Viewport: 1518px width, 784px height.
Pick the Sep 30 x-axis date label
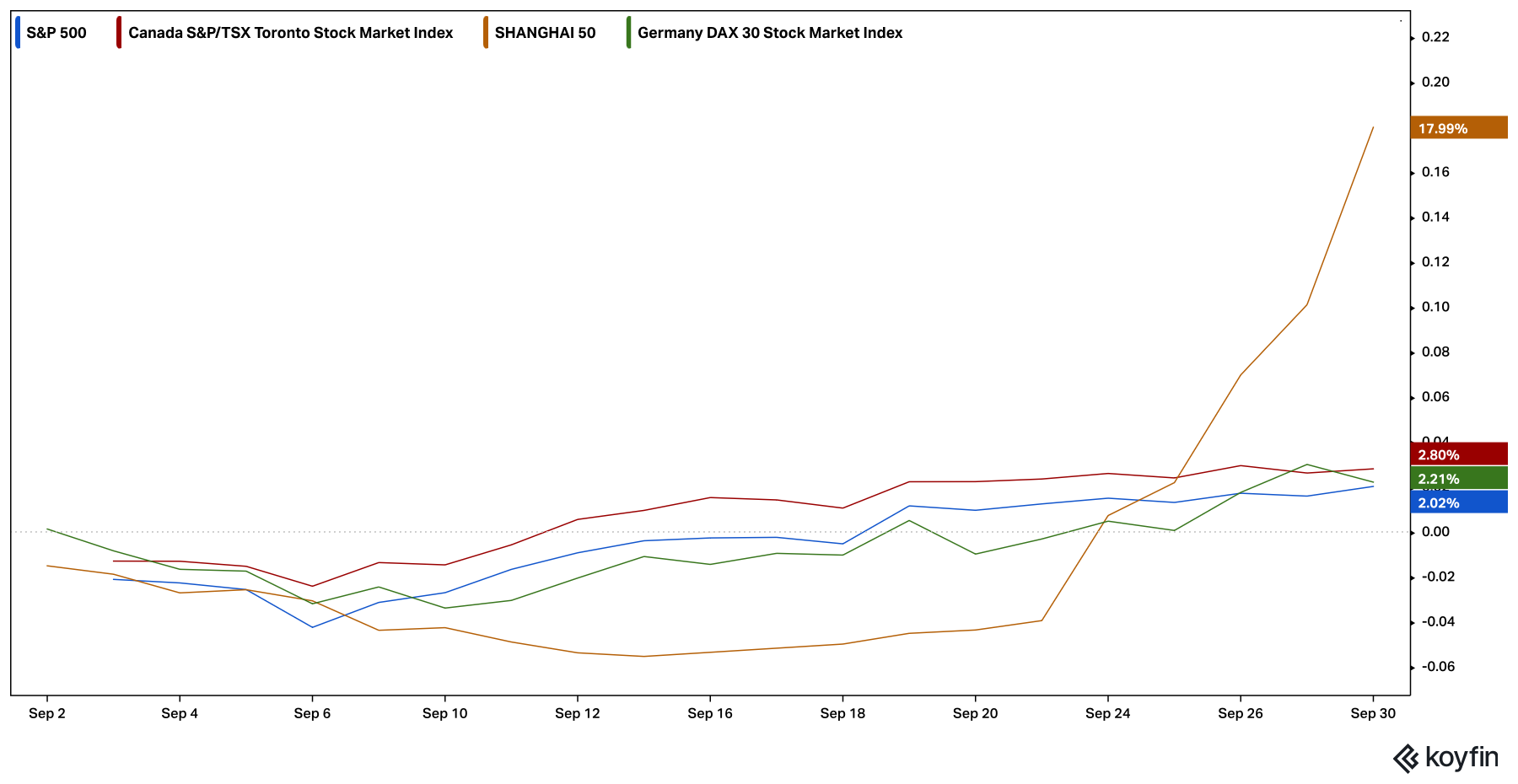point(1373,713)
